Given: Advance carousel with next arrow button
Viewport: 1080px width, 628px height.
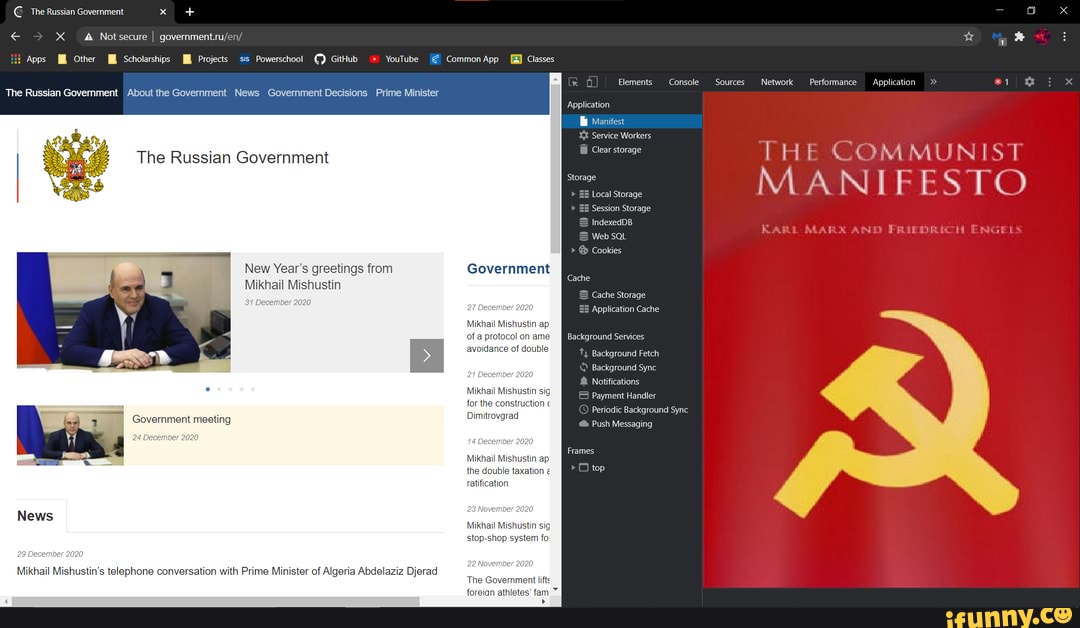Looking at the screenshot, I should (x=427, y=355).
